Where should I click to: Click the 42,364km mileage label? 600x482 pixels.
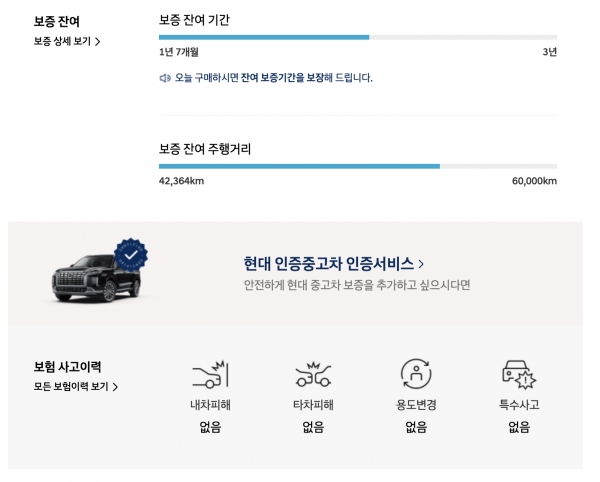pyautogui.click(x=181, y=181)
